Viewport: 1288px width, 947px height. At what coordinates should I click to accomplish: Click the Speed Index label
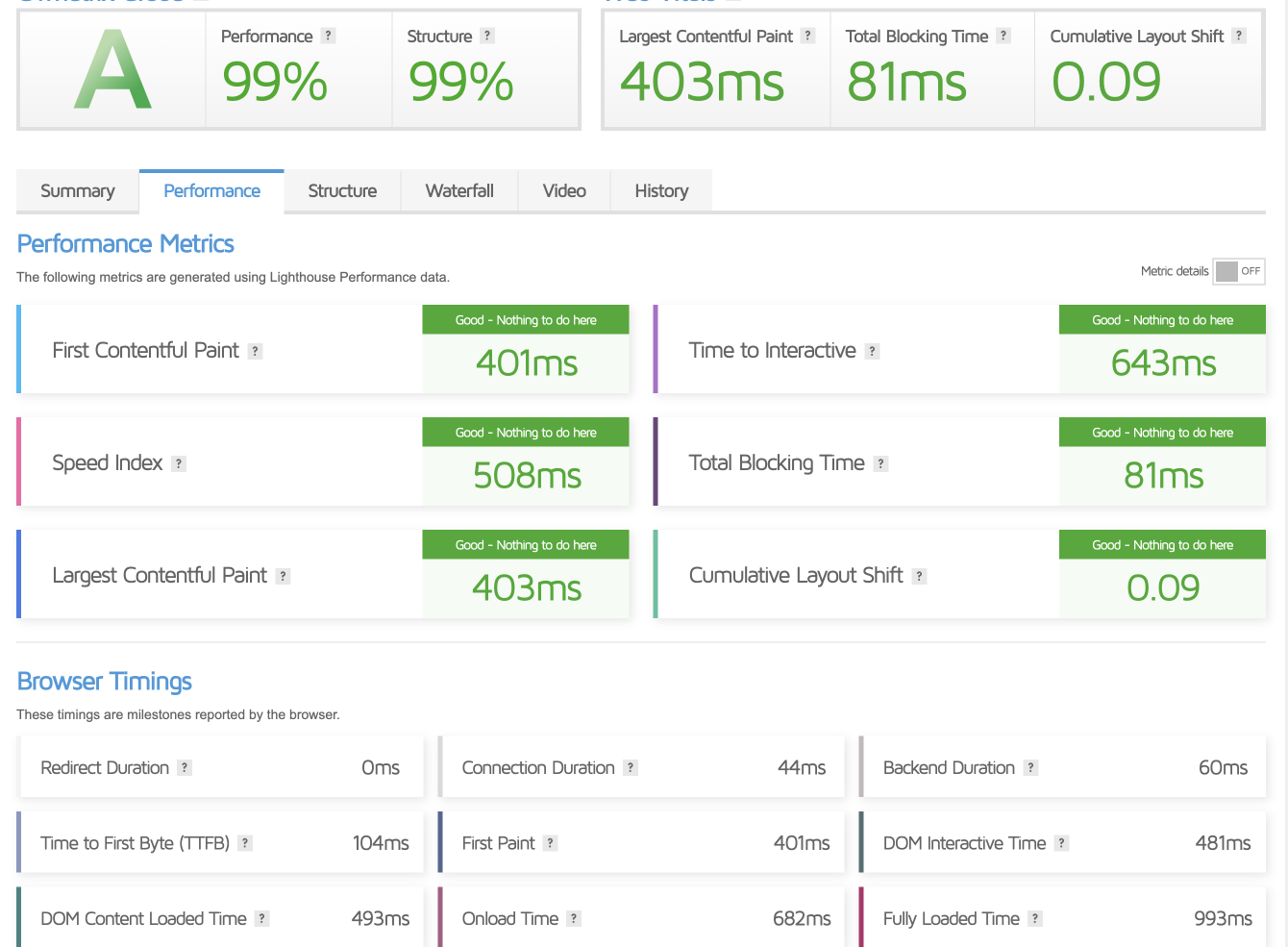click(x=107, y=463)
